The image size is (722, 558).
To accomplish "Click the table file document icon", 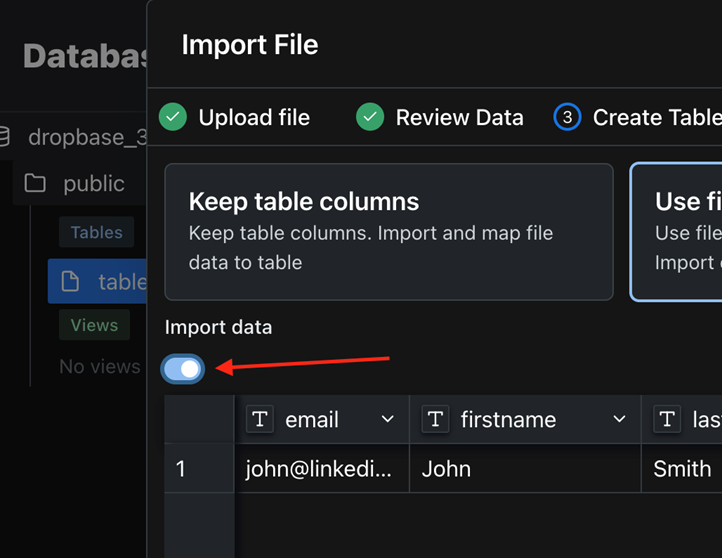I will coord(71,282).
